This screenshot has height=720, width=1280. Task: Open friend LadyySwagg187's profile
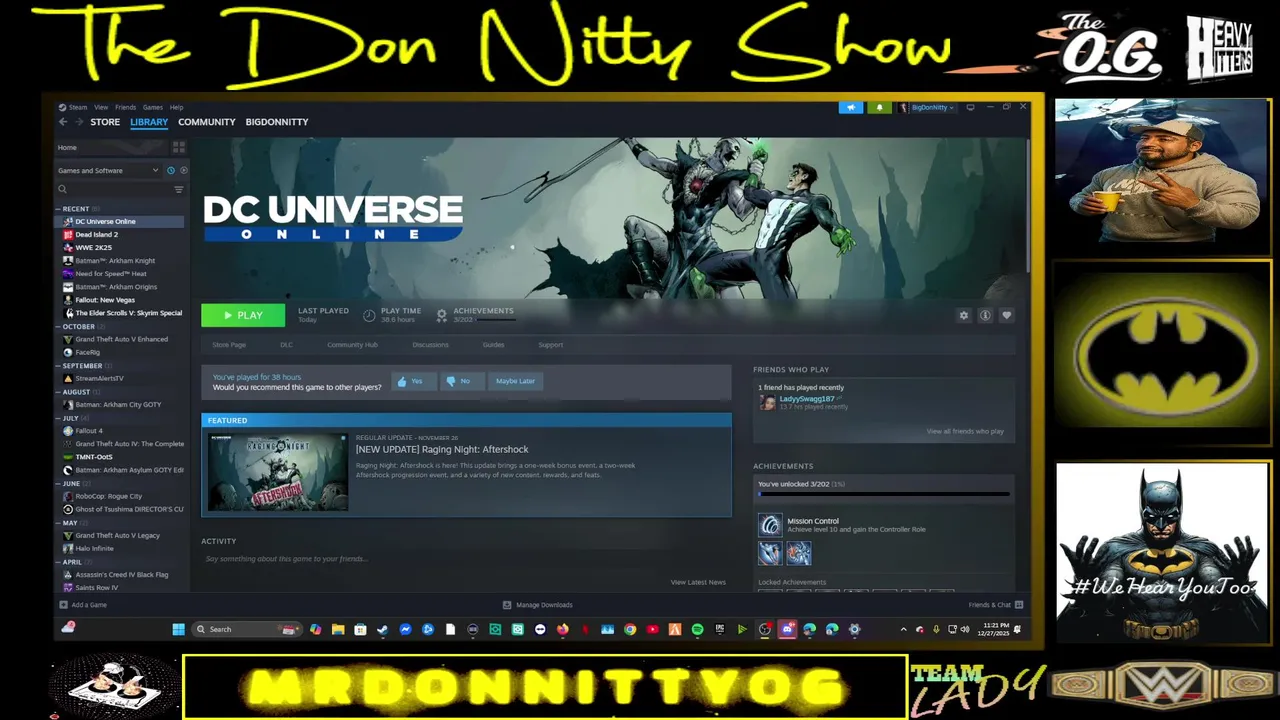point(806,399)
